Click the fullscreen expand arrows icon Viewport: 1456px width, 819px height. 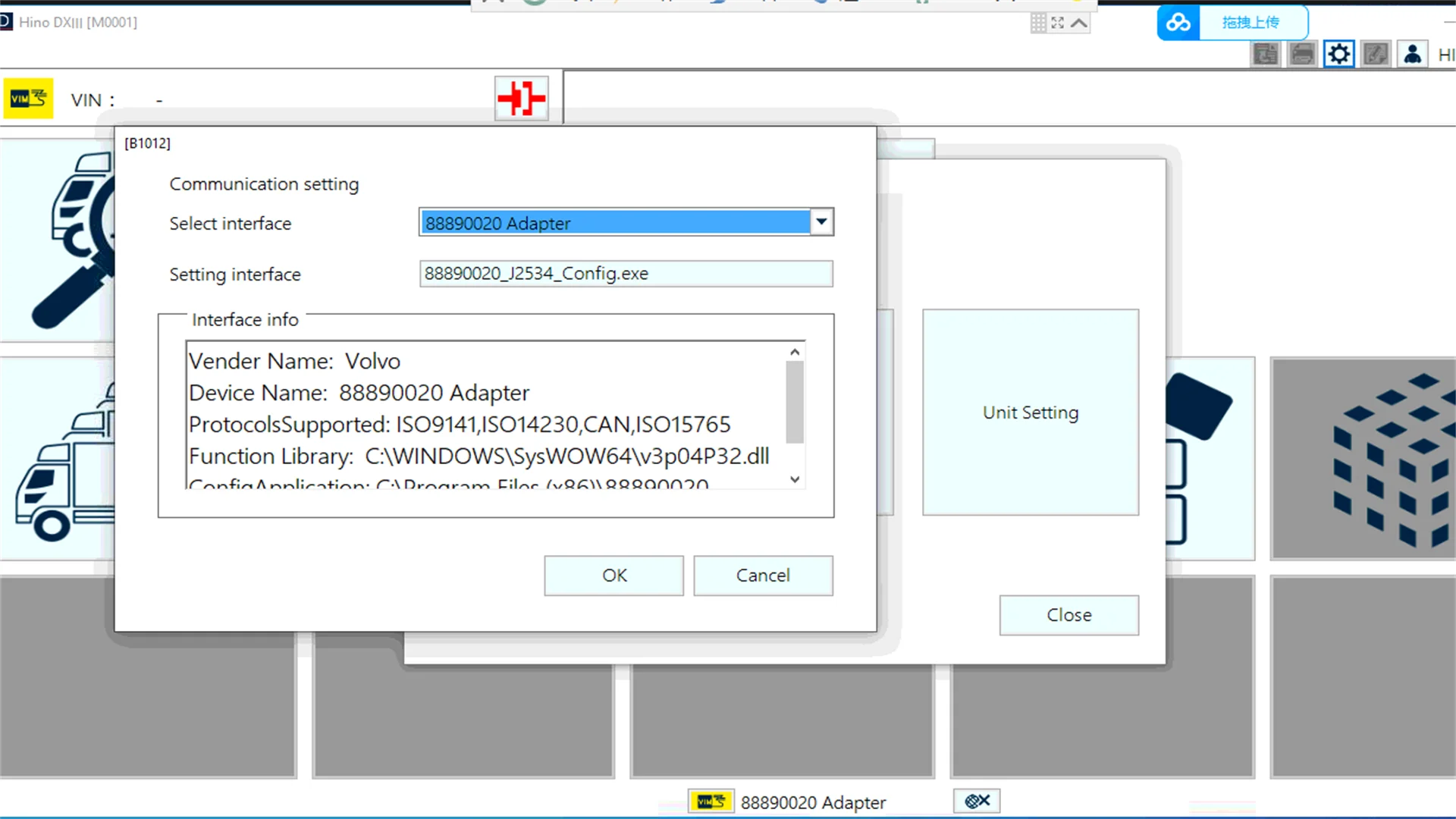[1058, 23]
